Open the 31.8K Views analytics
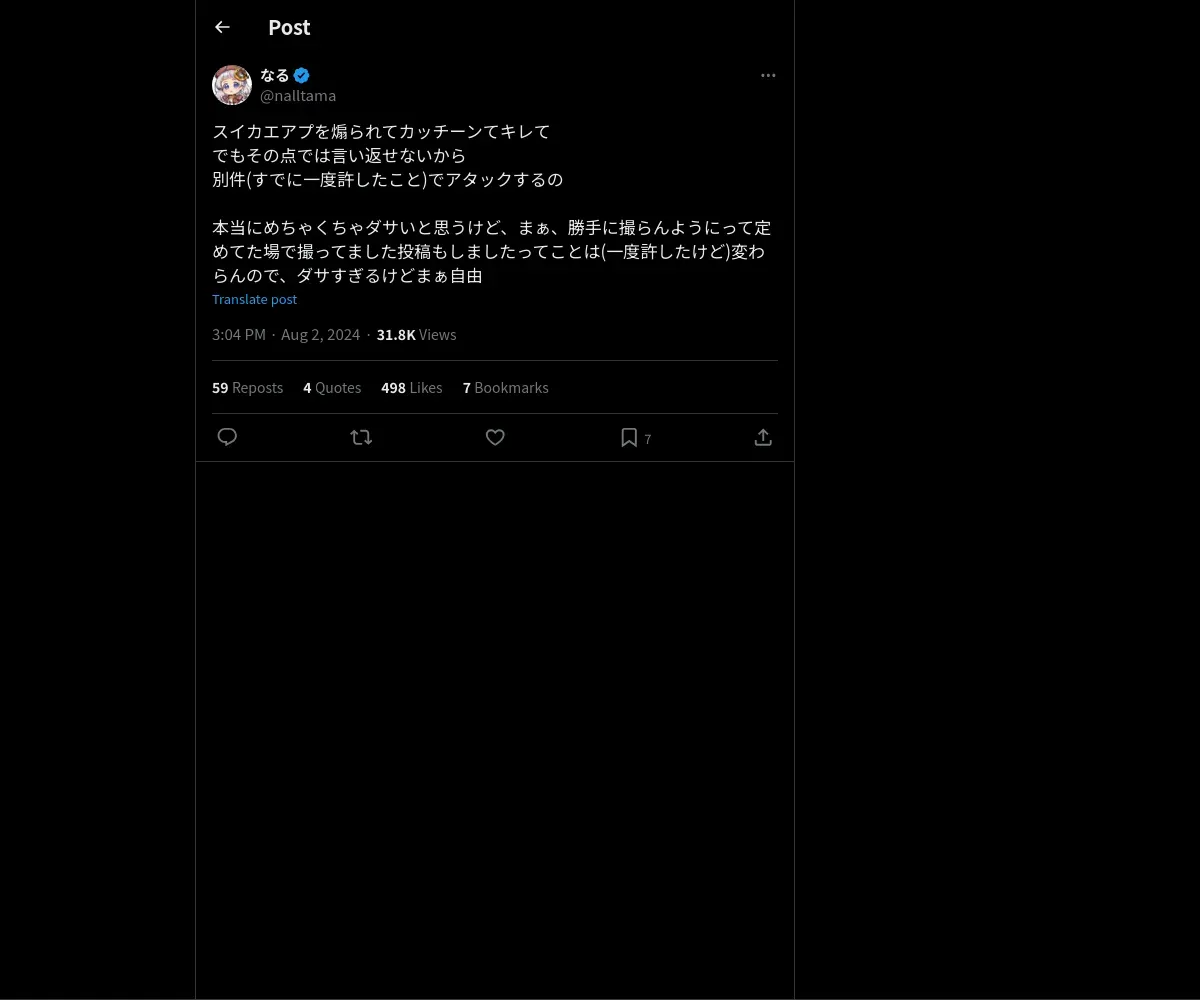1200x1000 pixels. [416, 334]
